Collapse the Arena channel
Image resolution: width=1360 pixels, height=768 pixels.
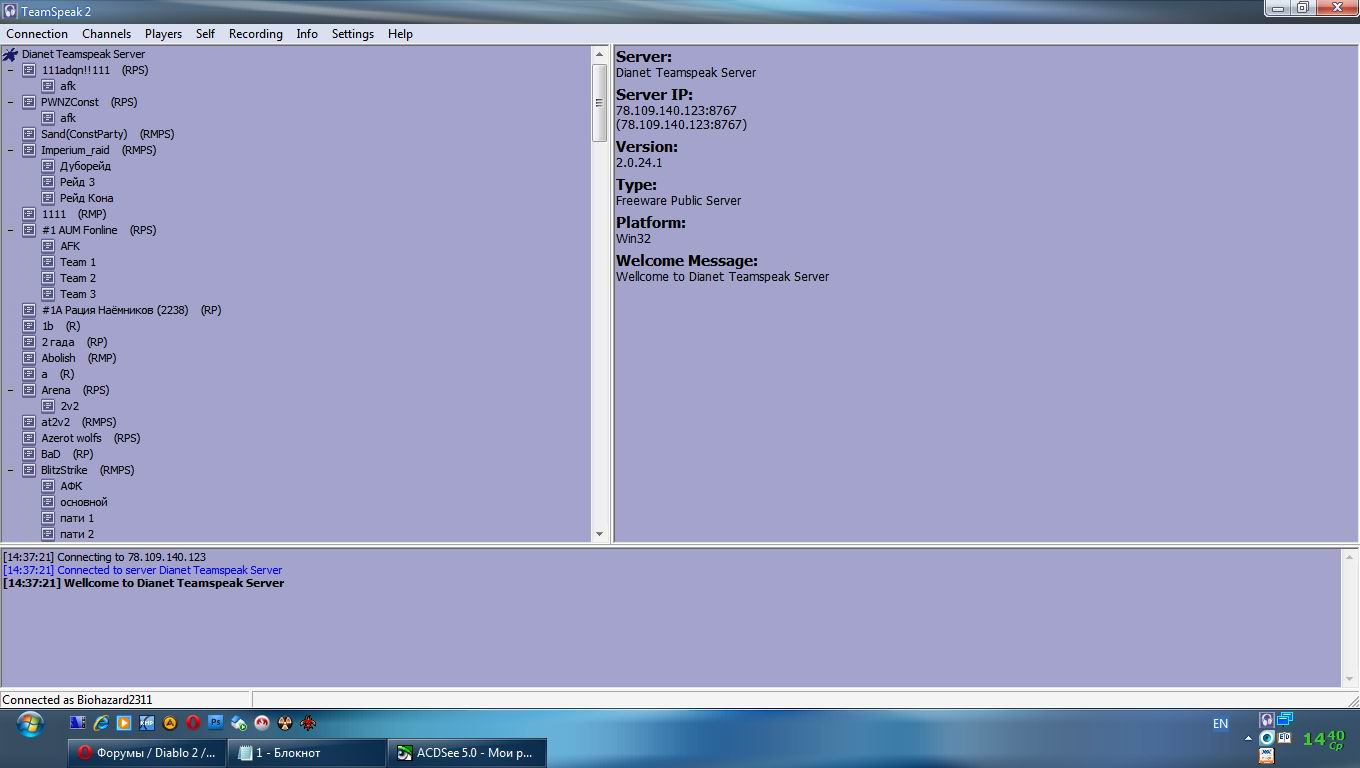[x=11, y=390]
